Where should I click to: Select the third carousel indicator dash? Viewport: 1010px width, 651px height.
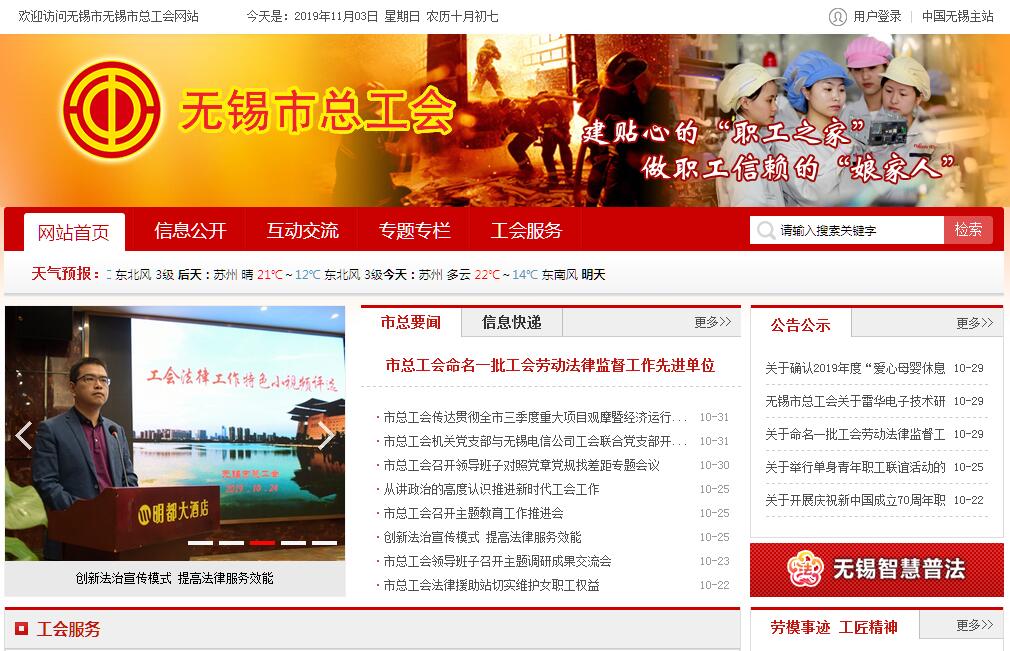262,543
